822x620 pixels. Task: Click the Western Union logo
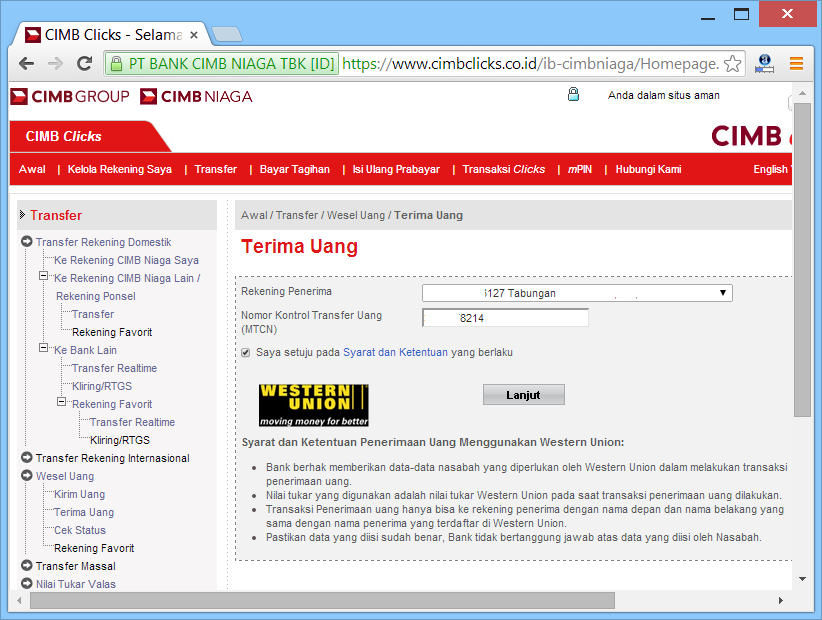[x=313, y=405]
